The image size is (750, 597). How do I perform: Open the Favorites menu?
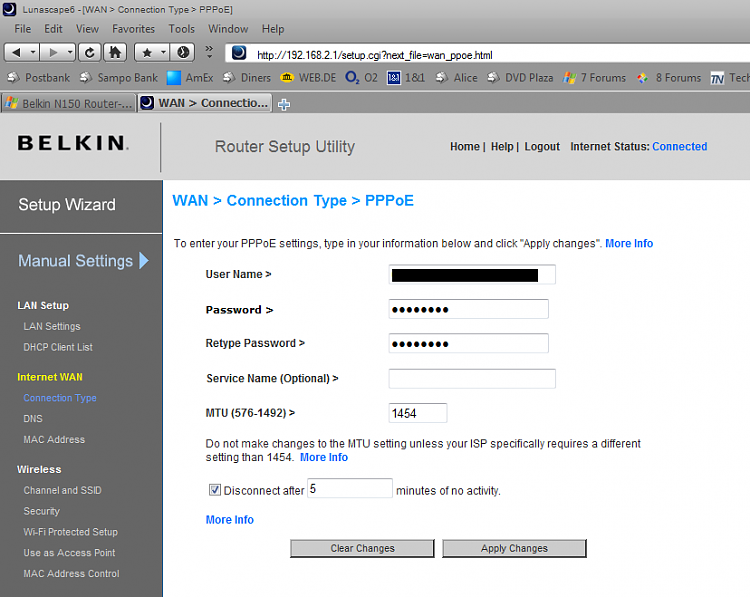coord(133,29)
